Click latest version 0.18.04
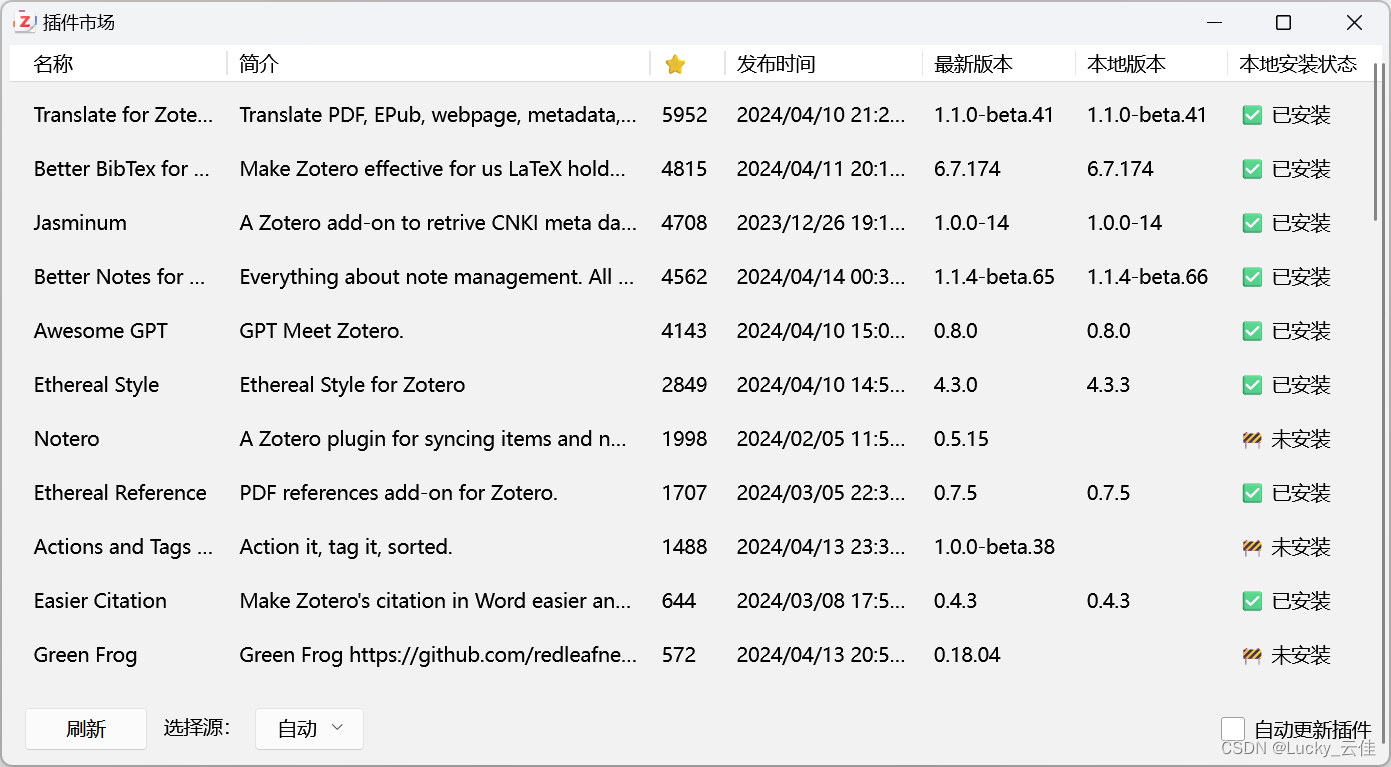The height and width of the screenshot is (767, 1391). (967, 655)
